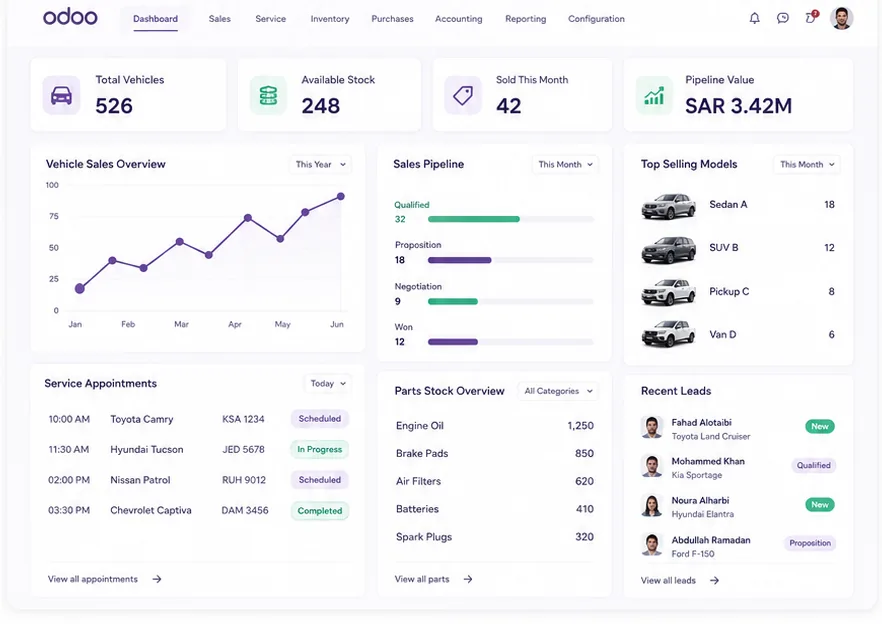Select Abdullah Ramadan's avatar
Image resolution: width=882 pixels, height=624 pixels.
(x=652, y=545)
